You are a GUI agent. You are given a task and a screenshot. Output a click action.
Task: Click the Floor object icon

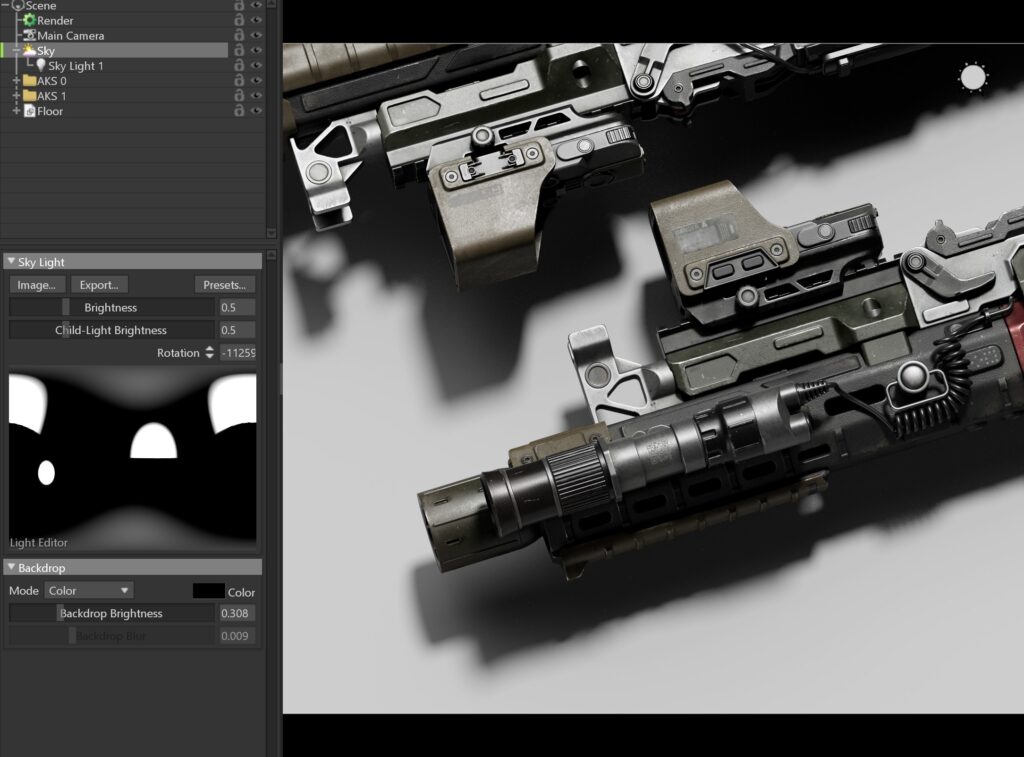tap(29, 111)
